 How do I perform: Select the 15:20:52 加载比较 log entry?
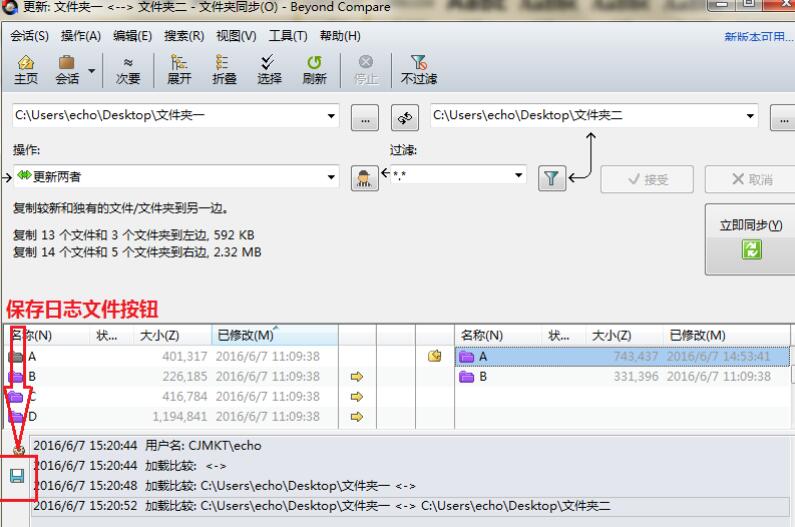[x=411, y=506]
